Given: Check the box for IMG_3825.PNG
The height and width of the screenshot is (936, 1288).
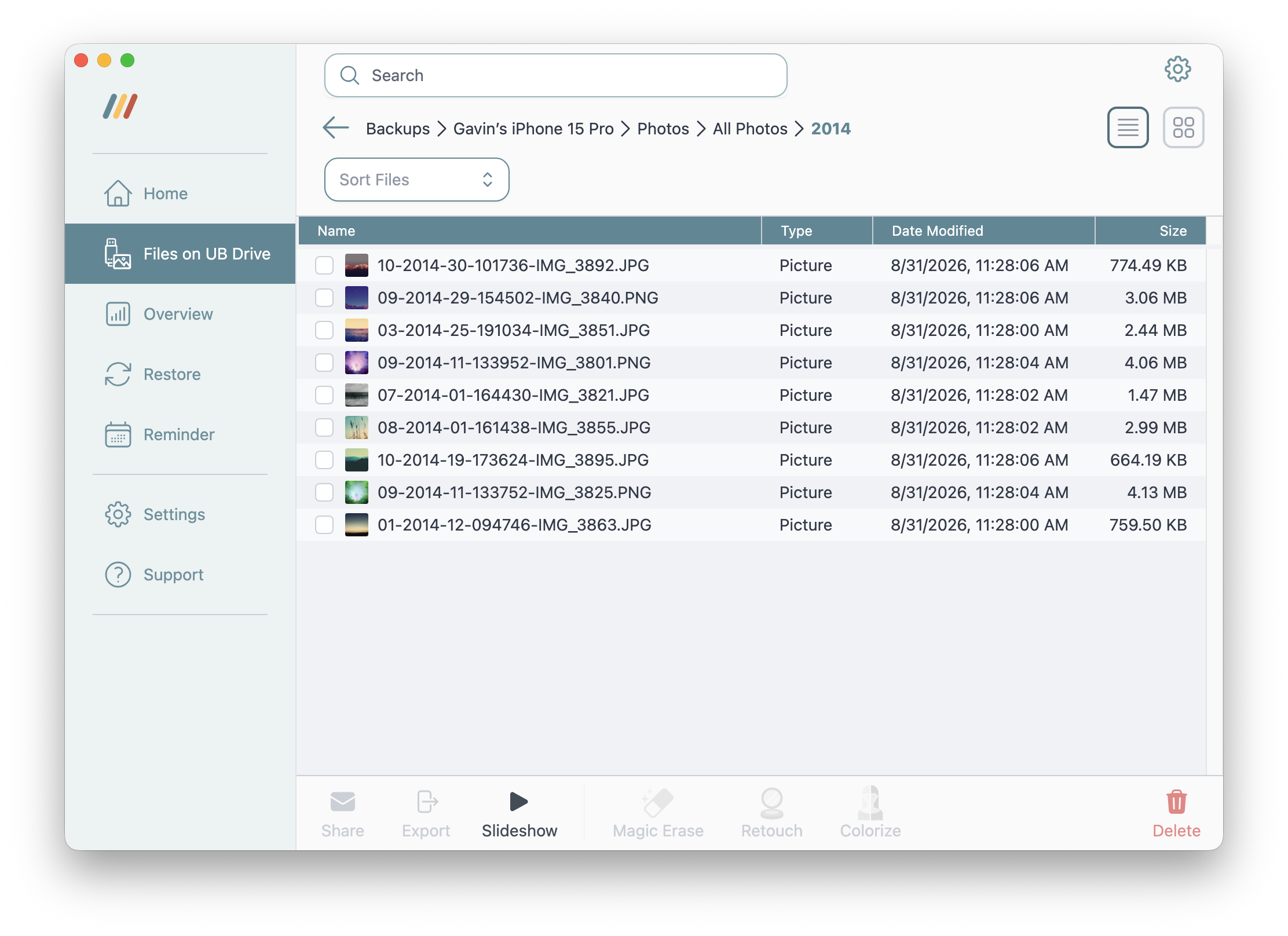Looking at the screenshot, I should tap(324, 492).
